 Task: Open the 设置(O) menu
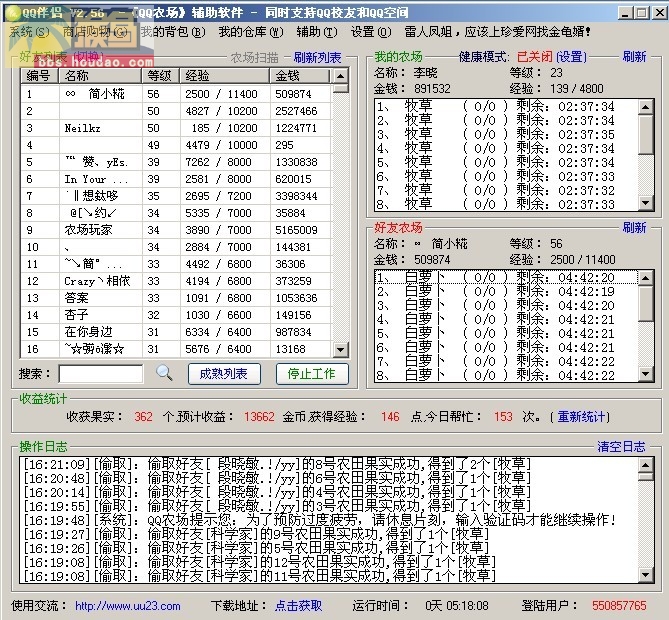pyautogui.click(x=371, y=32)
